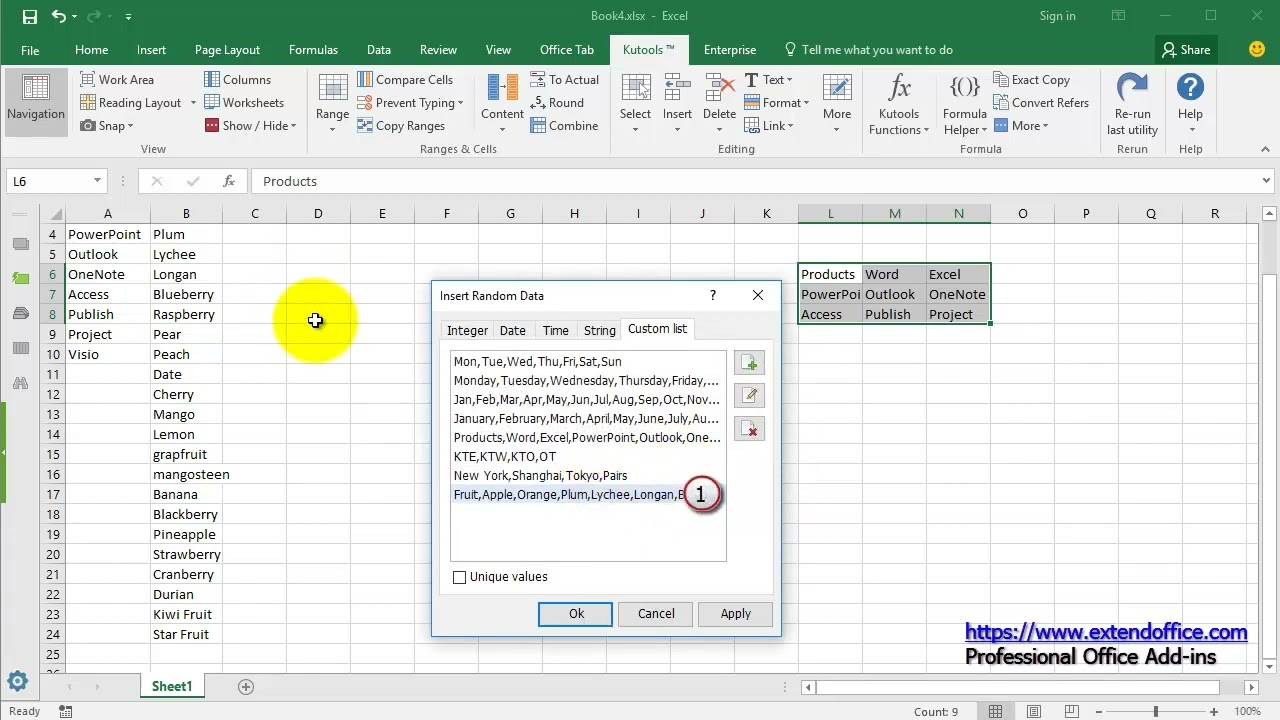This screenshot has height=720, width=1280.
Task: Open the column list pane icon
Action: [x=20, y=348]
